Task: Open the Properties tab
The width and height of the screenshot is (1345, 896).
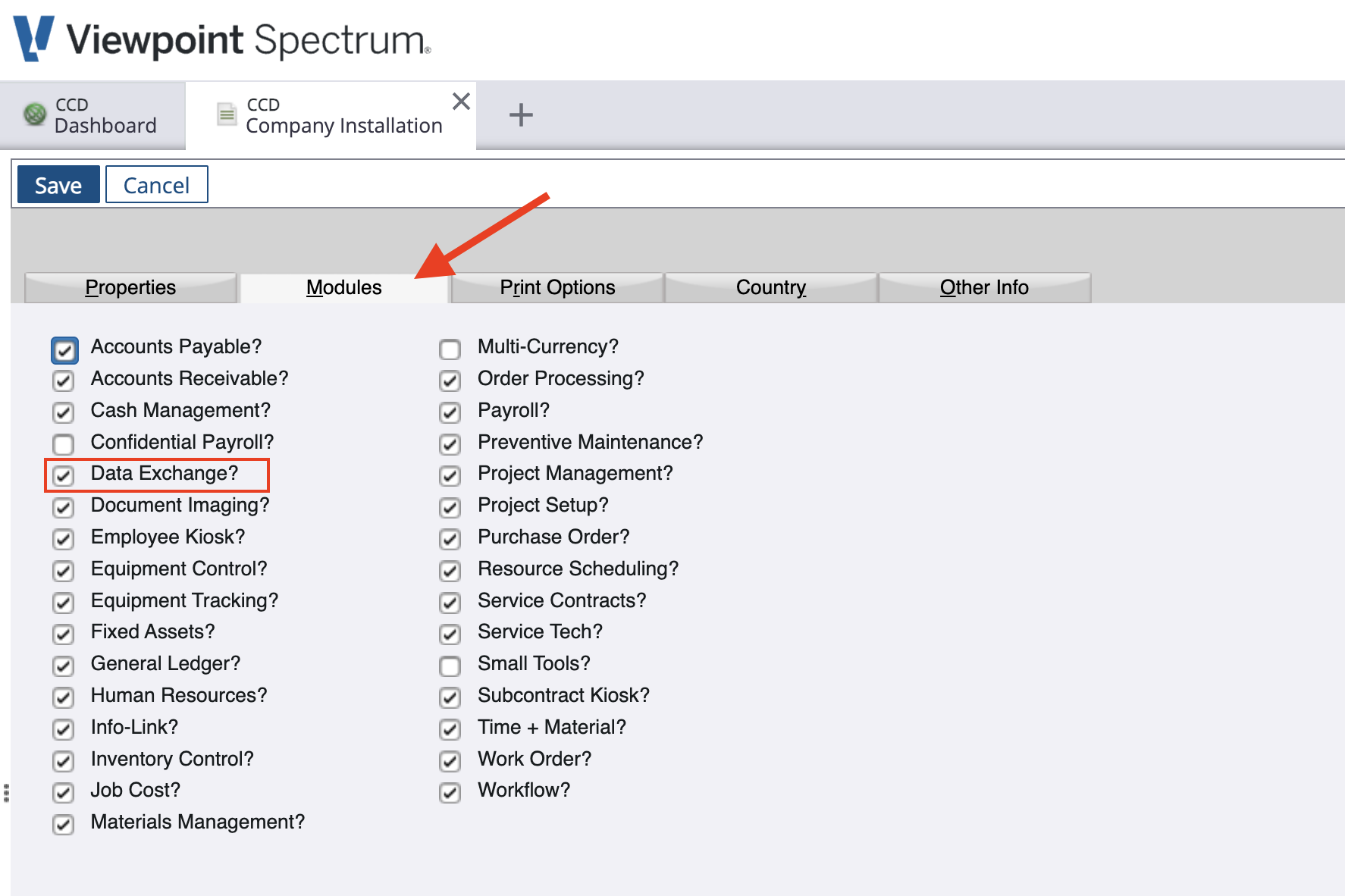Action: (130, 287)
